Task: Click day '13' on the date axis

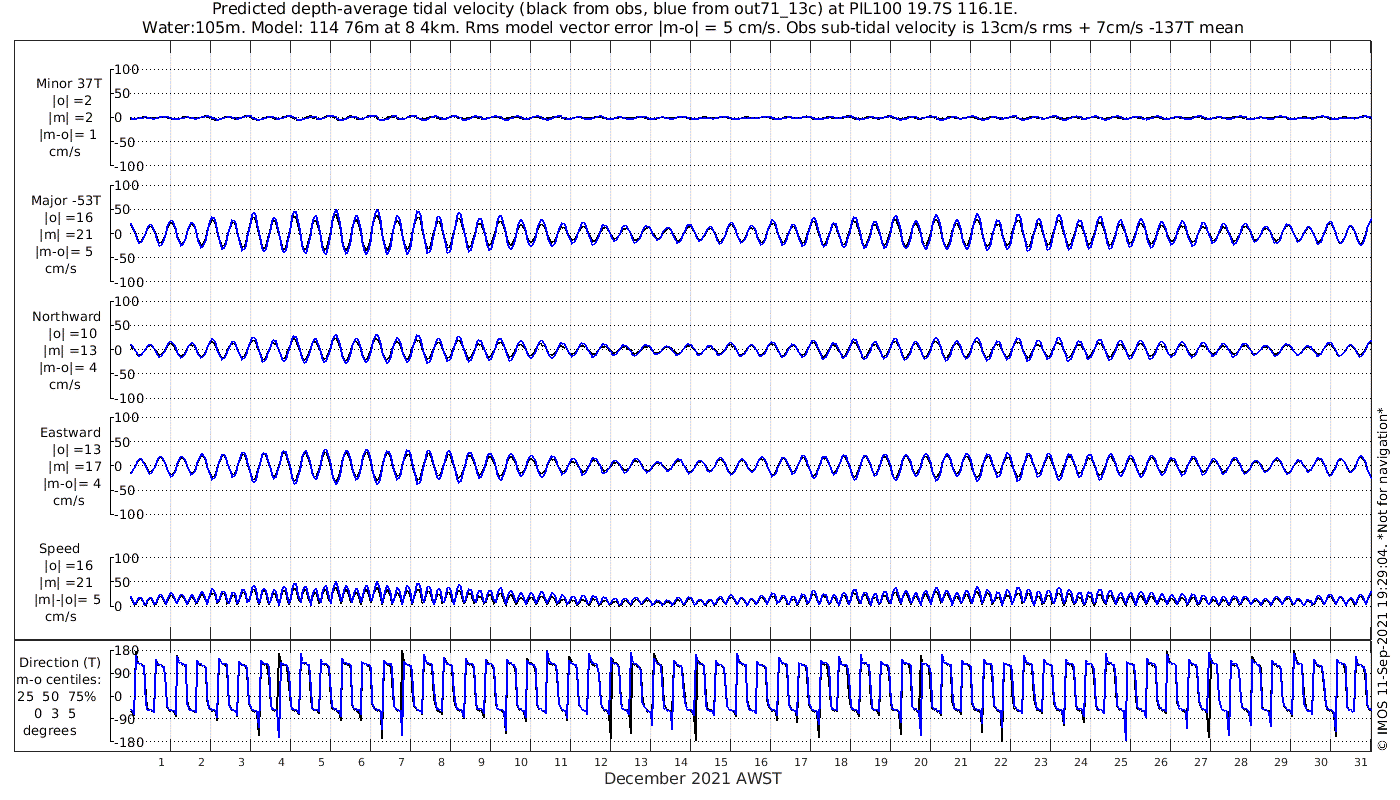Action: (641, 762)
